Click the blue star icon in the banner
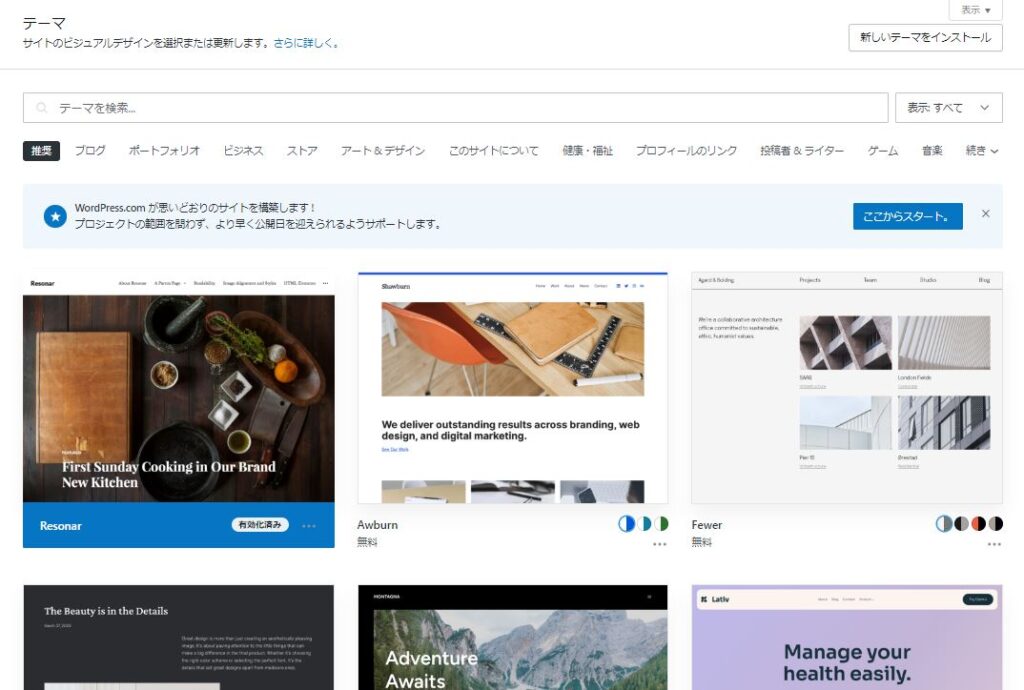Image resolution: width=1024 pixels, height=690 pixels. tap(55, 216)
